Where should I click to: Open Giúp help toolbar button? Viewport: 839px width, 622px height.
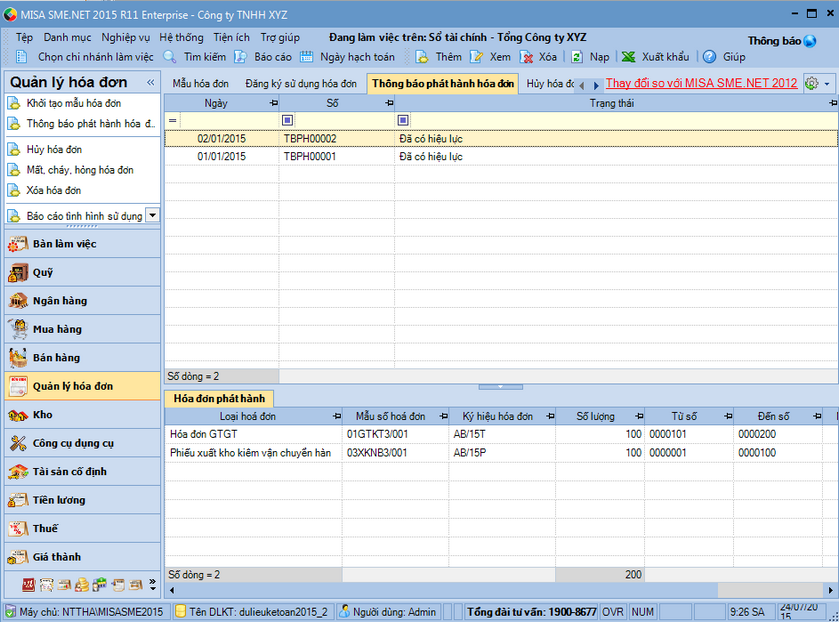pos(724,57)
